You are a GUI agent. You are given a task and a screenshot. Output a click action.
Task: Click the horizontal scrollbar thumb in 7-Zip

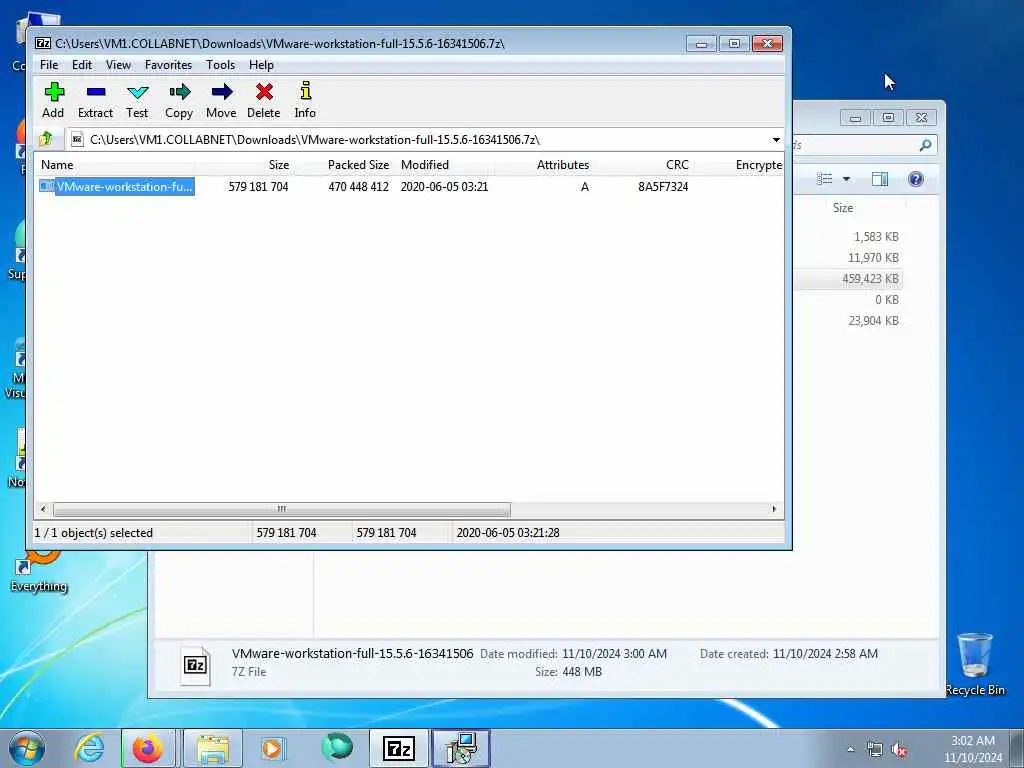[281, 509]
